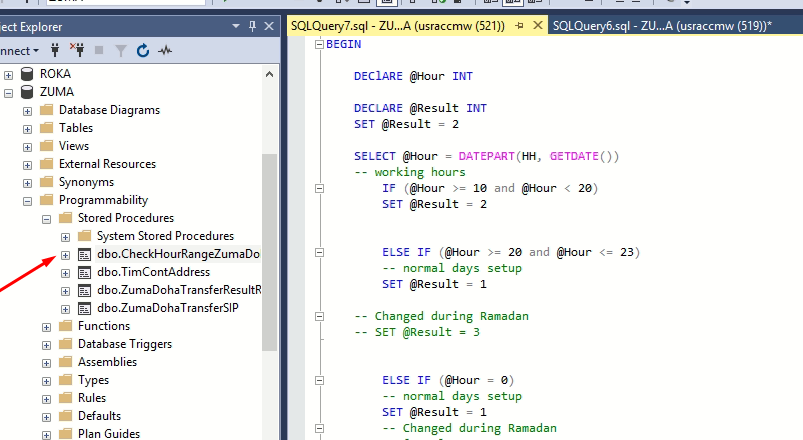
Task: Switch to the SQLQuery6.sql tab
Action: [661, 25]
